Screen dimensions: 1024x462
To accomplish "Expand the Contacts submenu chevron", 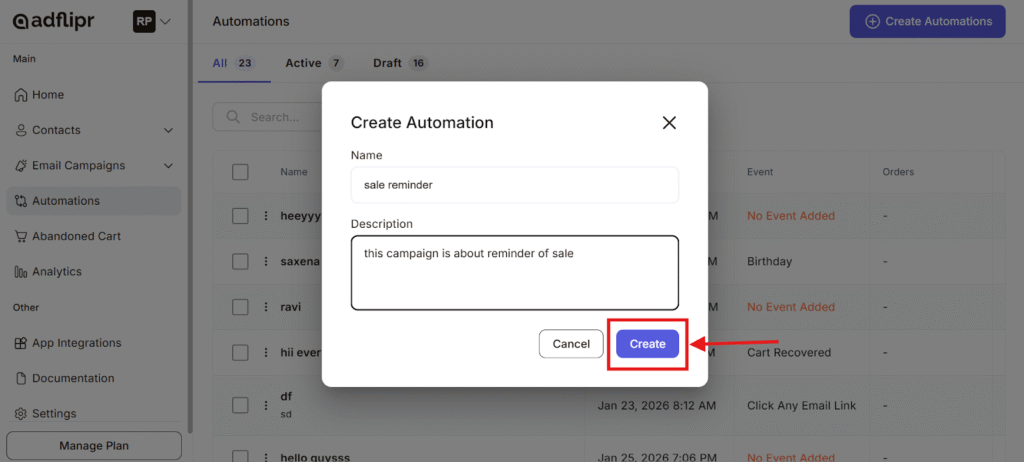I will coord(168,131).
